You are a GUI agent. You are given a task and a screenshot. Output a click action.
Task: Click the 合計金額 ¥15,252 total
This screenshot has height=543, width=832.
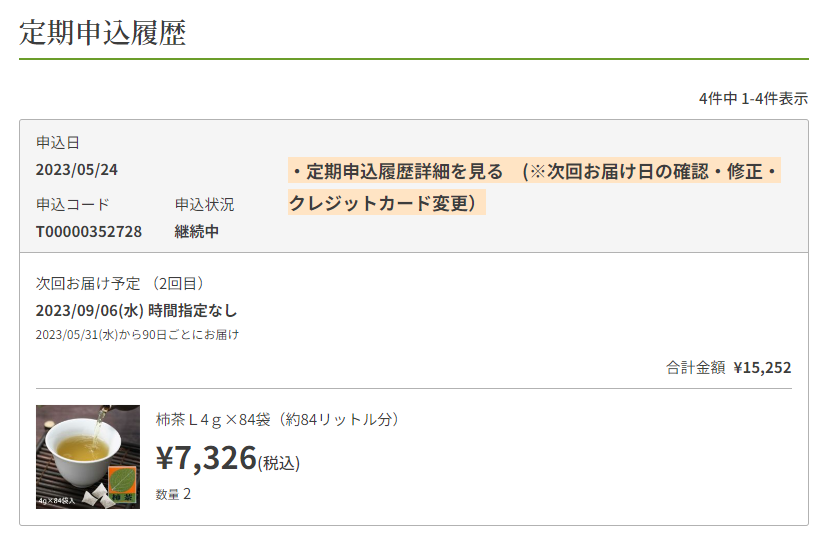click(x=728, y=367)
